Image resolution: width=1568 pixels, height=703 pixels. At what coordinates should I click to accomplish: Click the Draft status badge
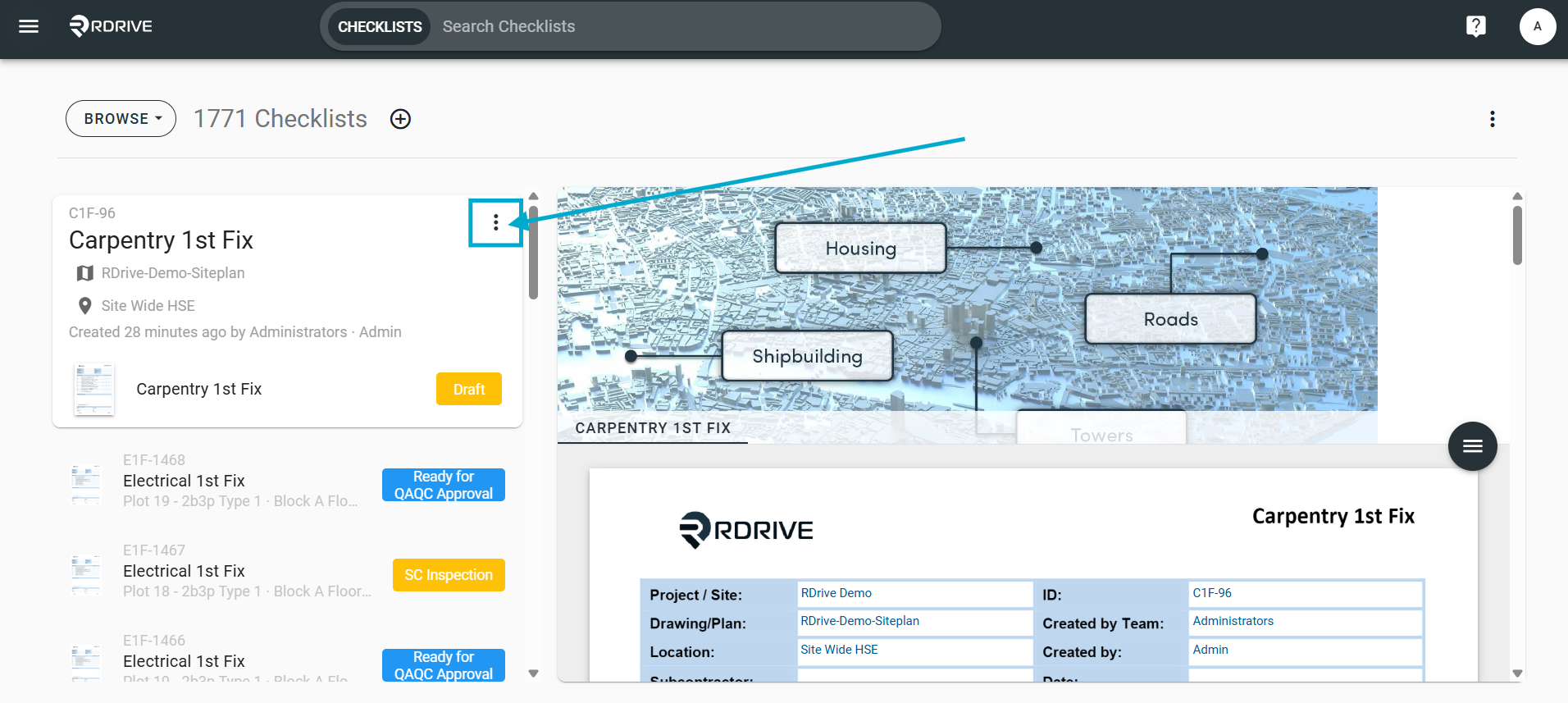point(469,389)
